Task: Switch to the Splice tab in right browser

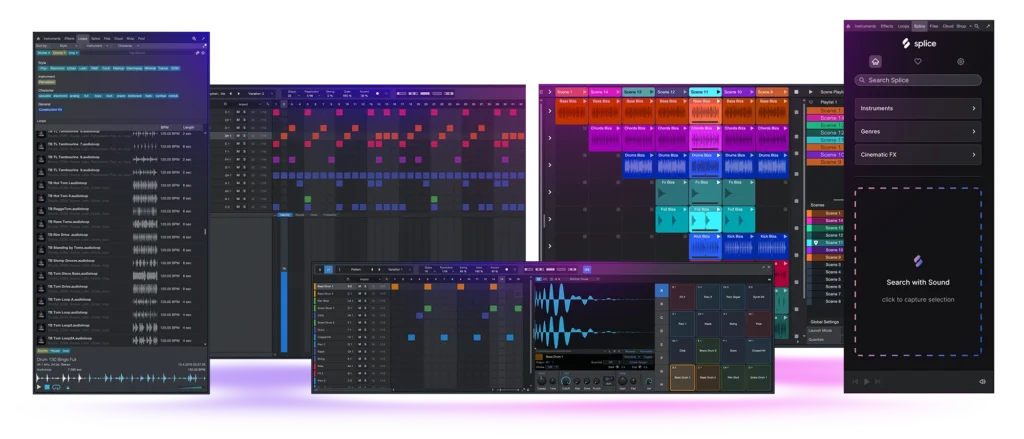Action: pos(918,25)
